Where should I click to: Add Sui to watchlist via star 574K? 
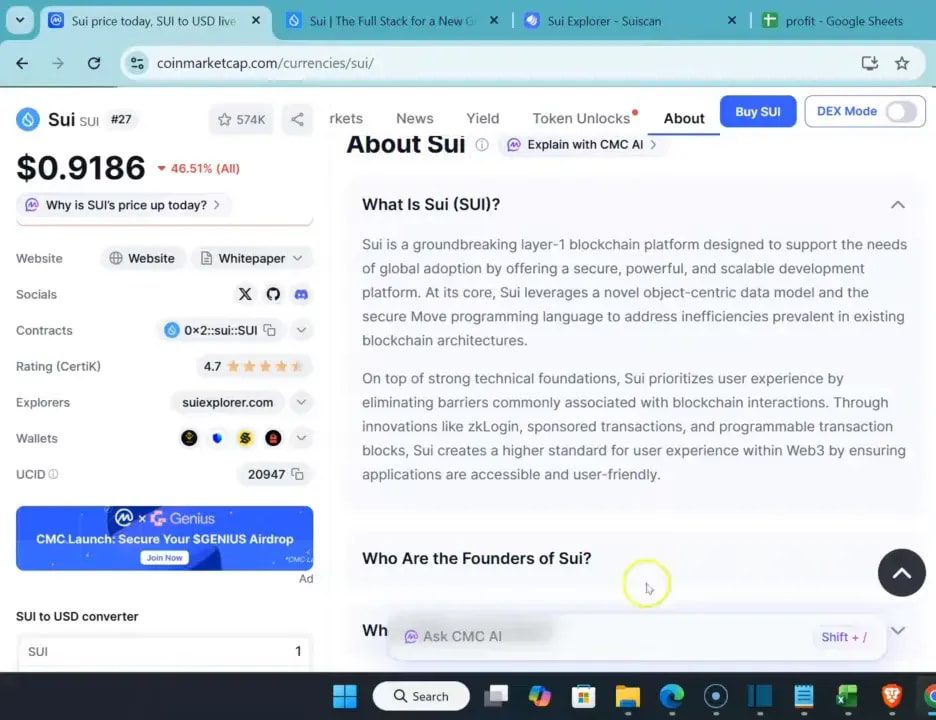[241, 119]
